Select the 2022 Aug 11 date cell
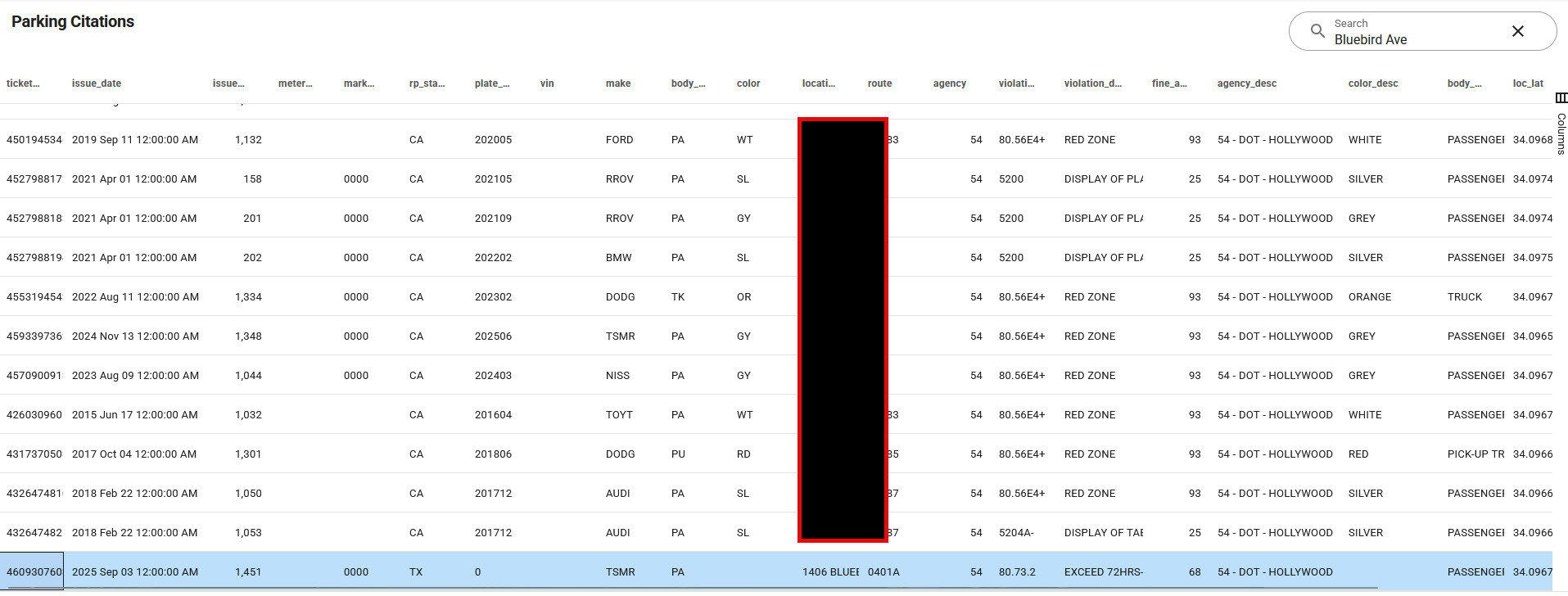 pyautogui.click(x=135, y=297)
